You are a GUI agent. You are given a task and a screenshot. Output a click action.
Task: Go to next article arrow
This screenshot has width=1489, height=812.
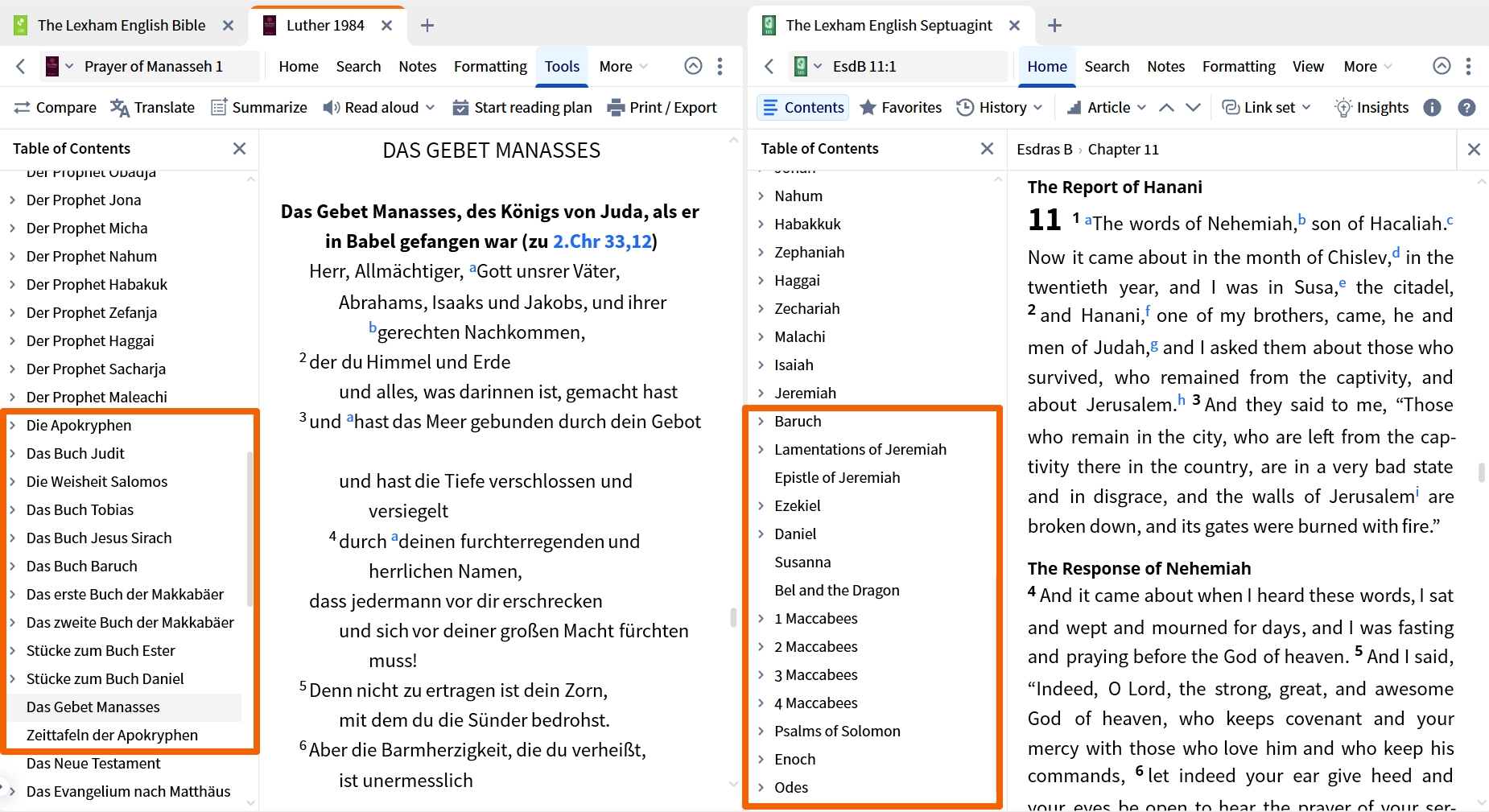pyautogui.click(x=1194, y=108)
